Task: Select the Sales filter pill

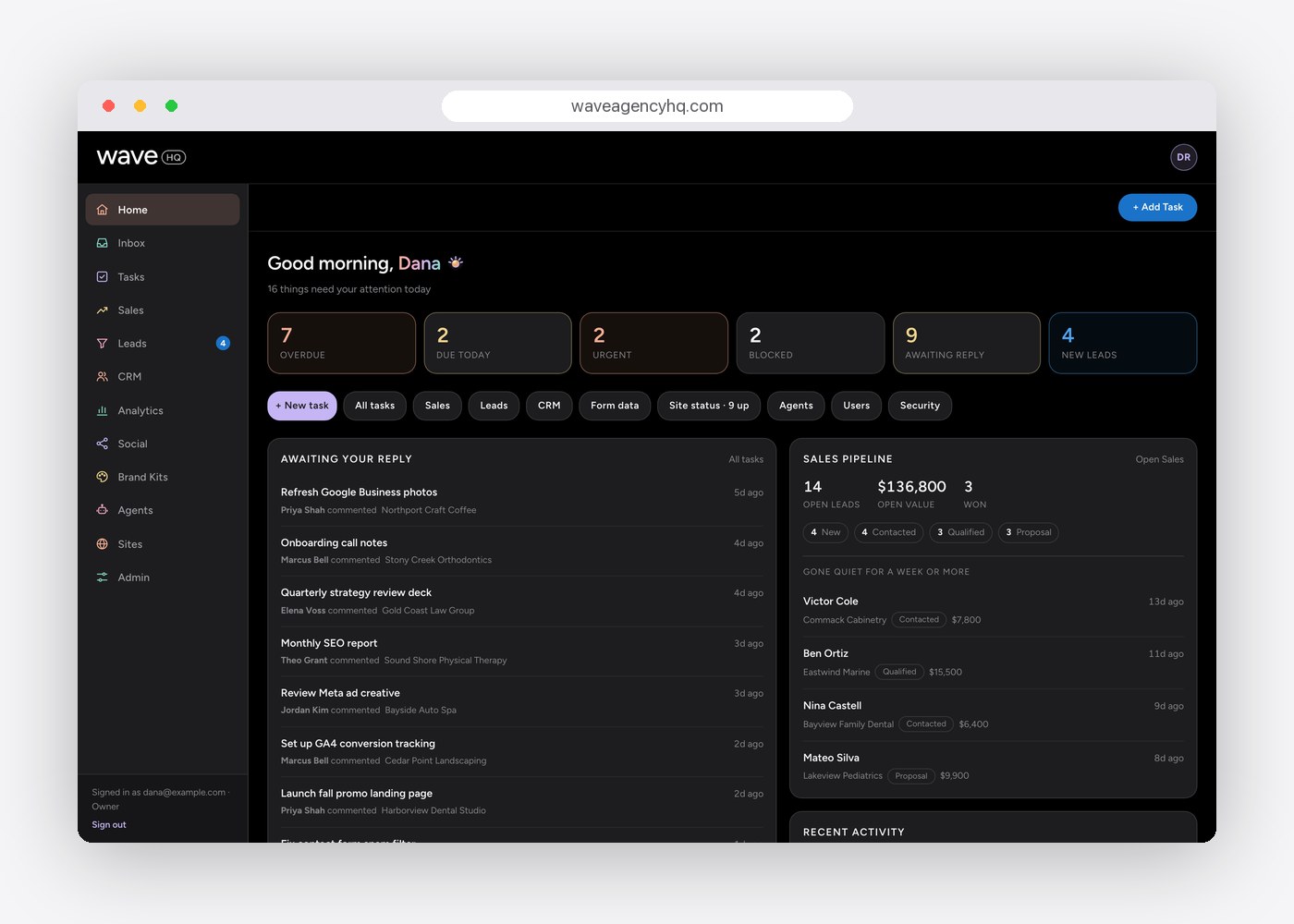Action: 437,406
